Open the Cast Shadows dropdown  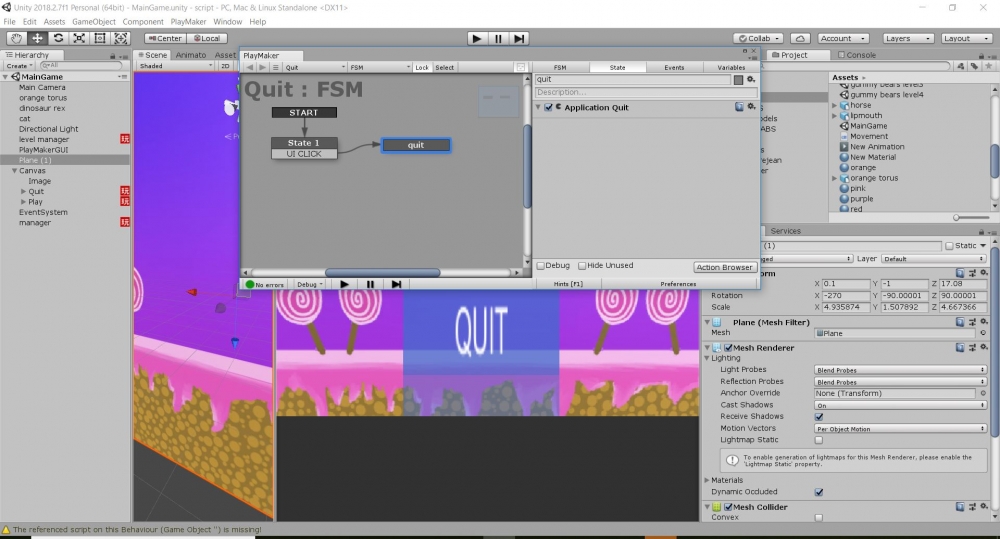tap(900, 405)
